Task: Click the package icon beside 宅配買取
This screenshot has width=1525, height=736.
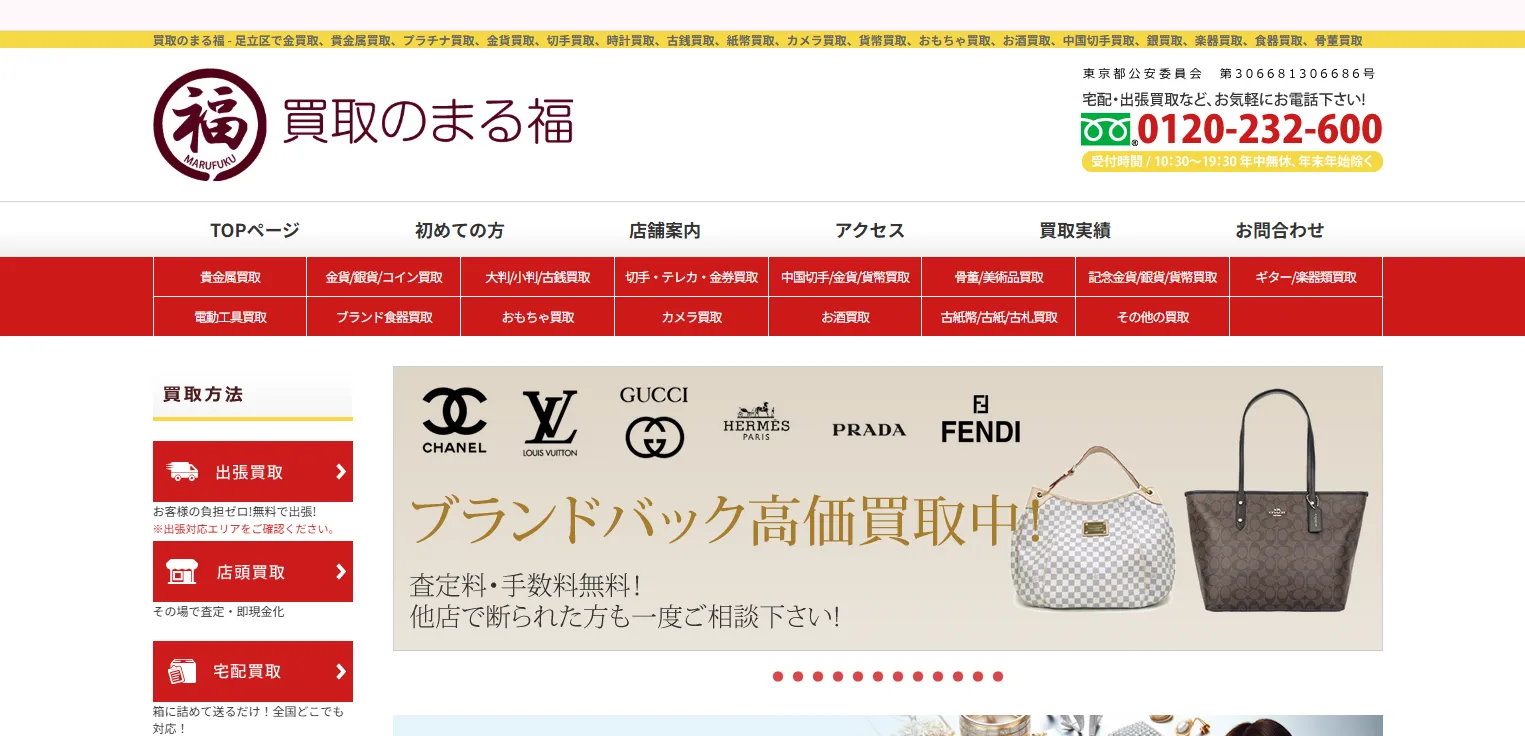Action: click(x=182, y=671)
